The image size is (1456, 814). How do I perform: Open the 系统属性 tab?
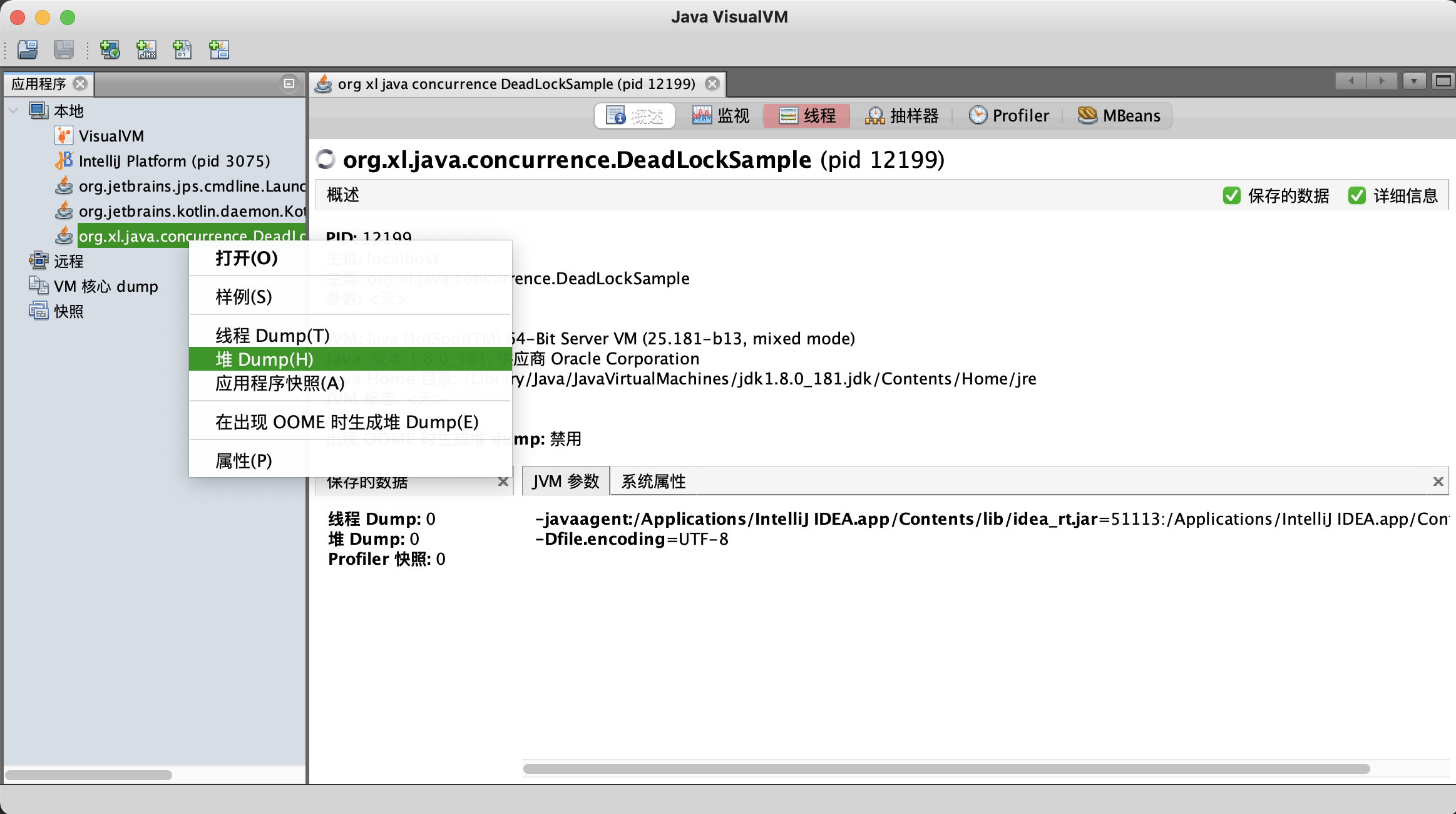(x=654, y=481)
